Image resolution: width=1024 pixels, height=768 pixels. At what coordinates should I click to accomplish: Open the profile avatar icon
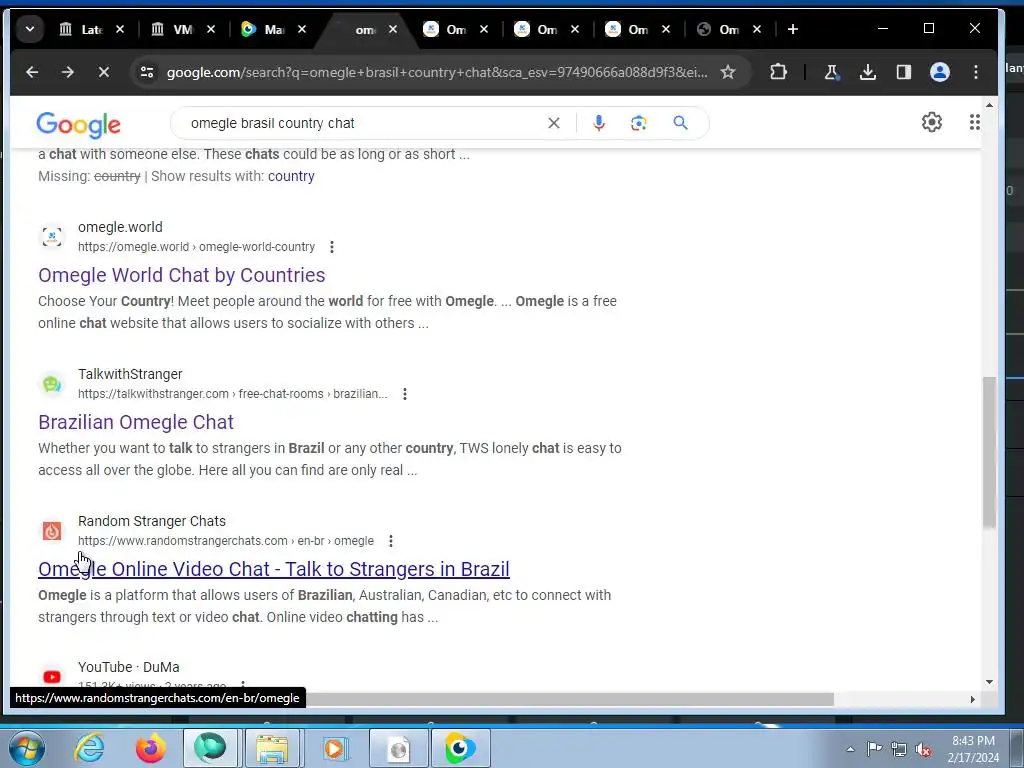pos(939,72)
